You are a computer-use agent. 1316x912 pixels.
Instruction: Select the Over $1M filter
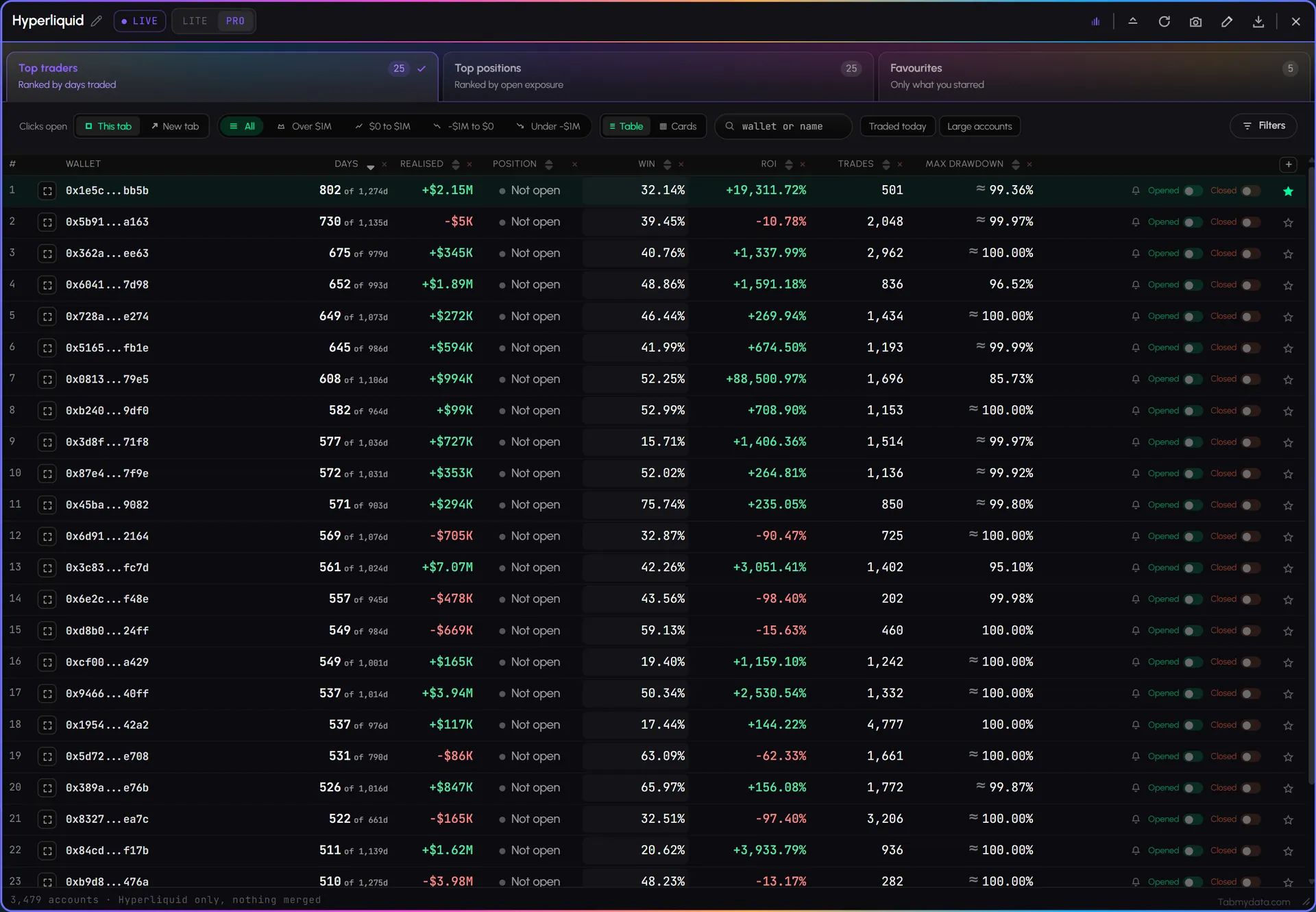[304, 126]
